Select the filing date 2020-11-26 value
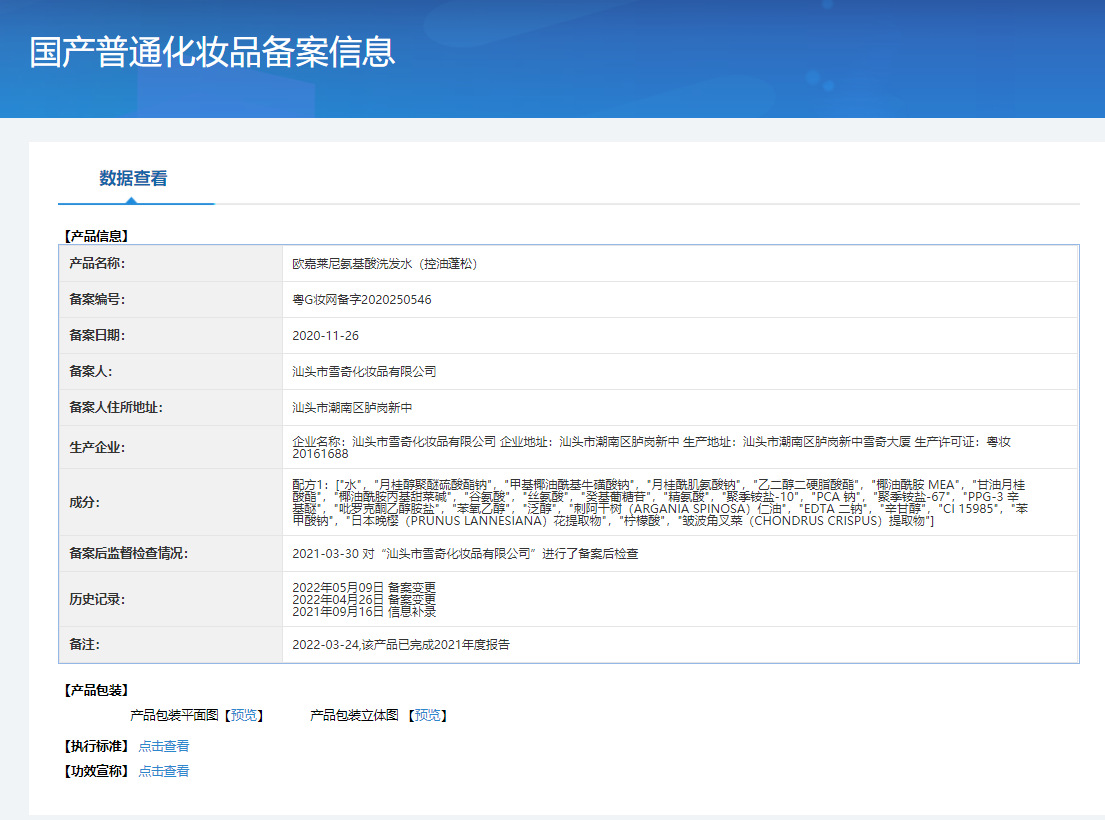Screen dimensions: 1105x820 (325, 336)
